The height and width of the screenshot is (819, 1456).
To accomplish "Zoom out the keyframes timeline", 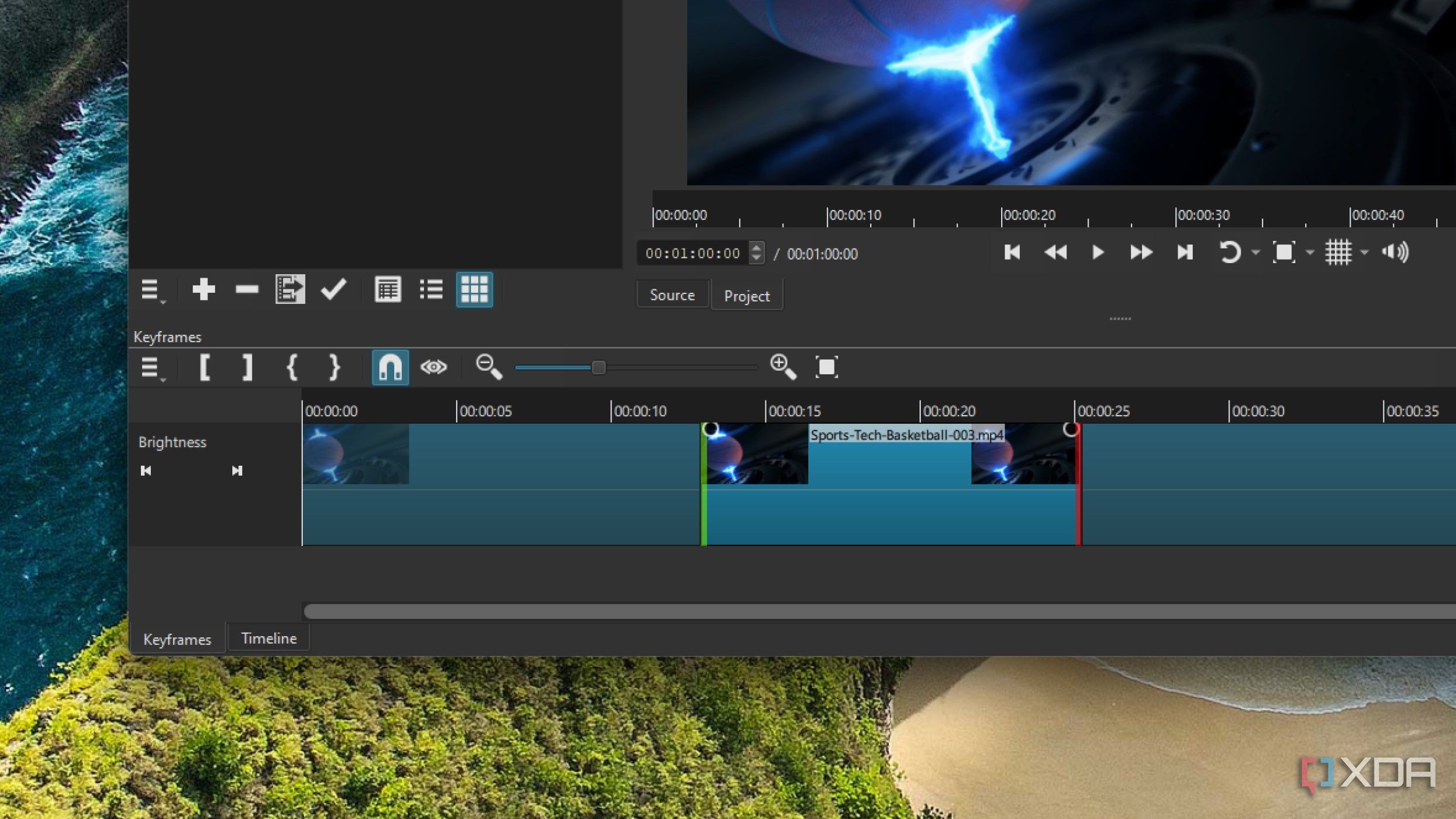I will tap(488, 367).
